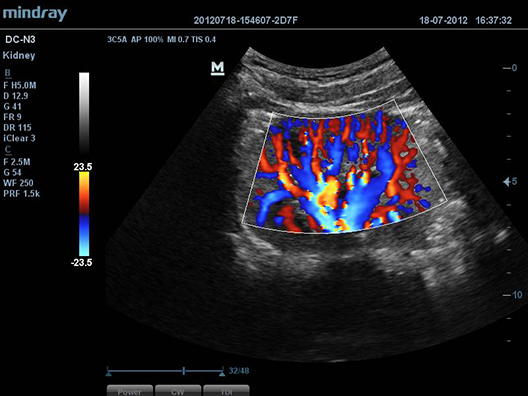Click the G 41 gain value
Viewport: 528px width, 396px height.
pos(12,107)
